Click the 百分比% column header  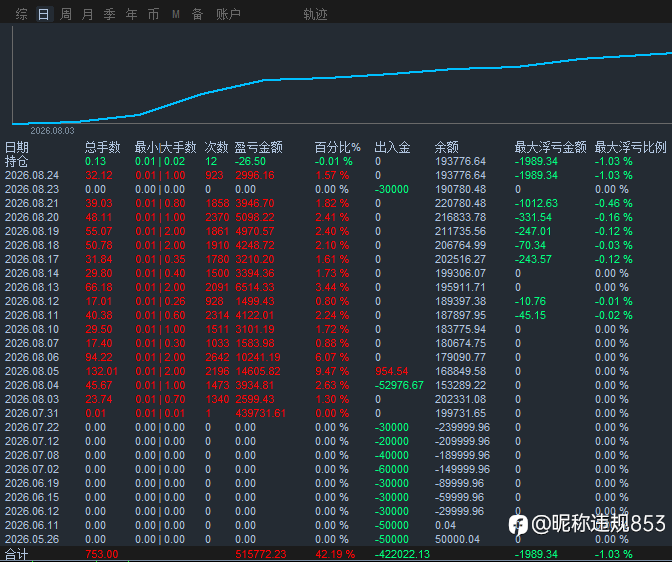pyautogui.click(x=338, y=147)
